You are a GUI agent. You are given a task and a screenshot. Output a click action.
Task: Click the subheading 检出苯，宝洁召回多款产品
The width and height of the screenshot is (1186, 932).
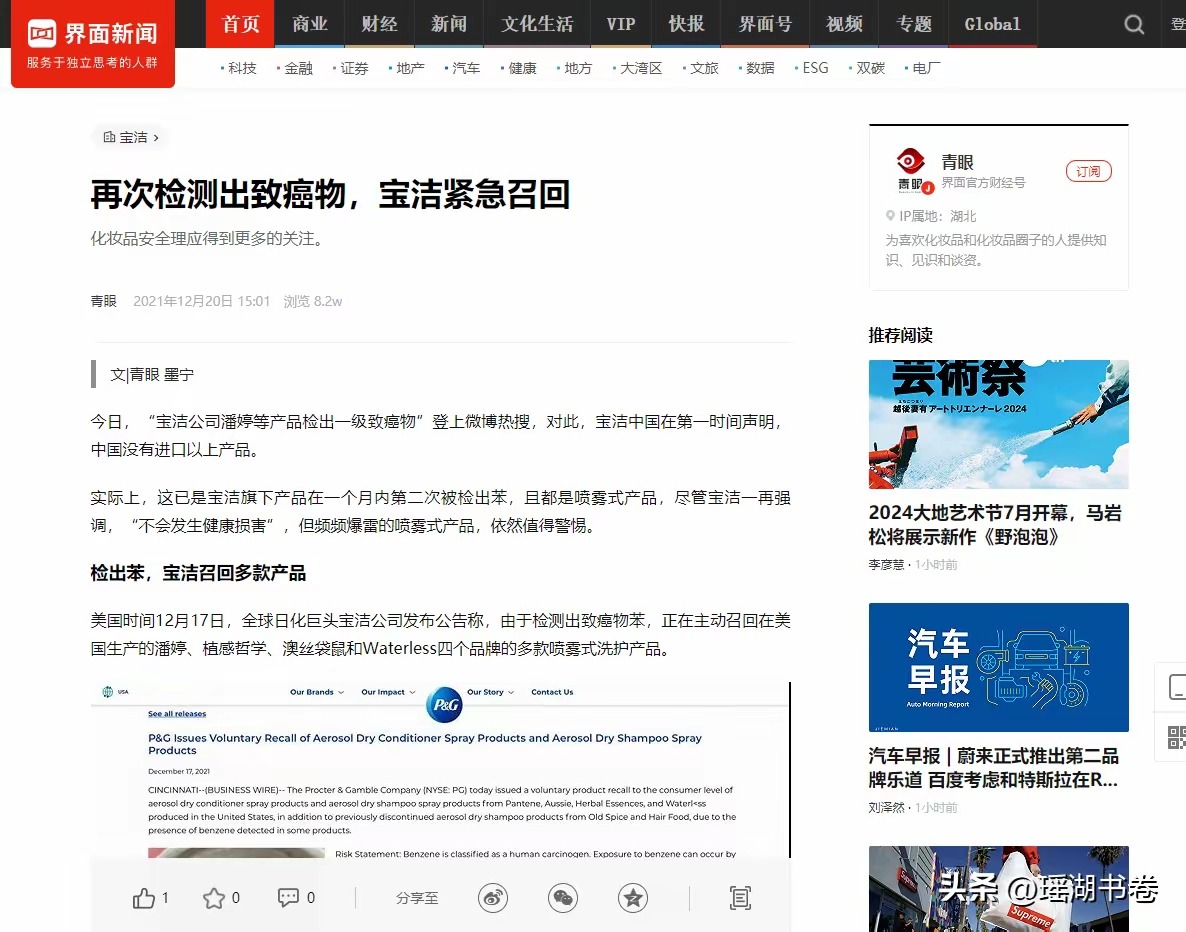click(x=198, y=573)
